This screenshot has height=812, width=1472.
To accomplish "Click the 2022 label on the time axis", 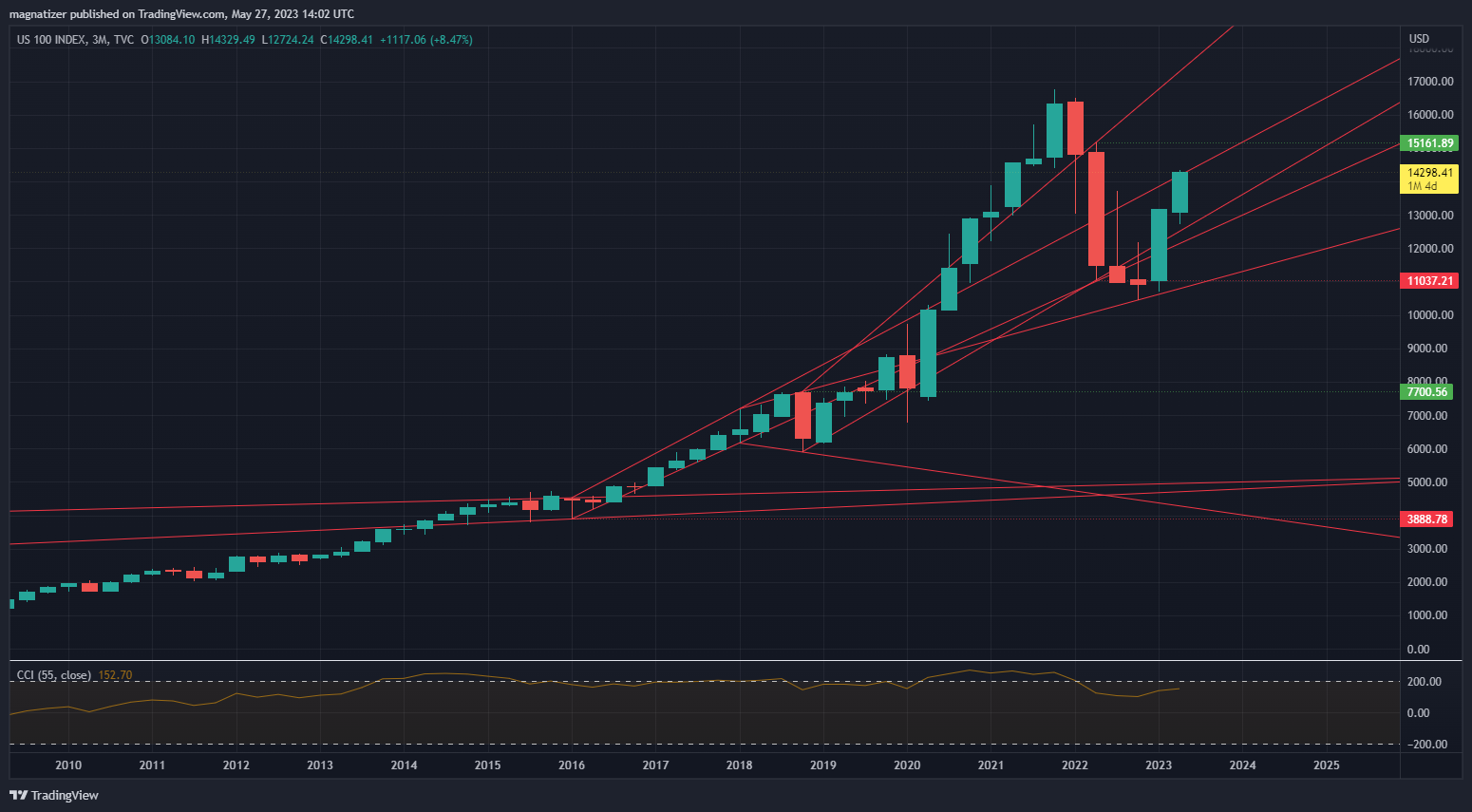I will pos(1075,765).
